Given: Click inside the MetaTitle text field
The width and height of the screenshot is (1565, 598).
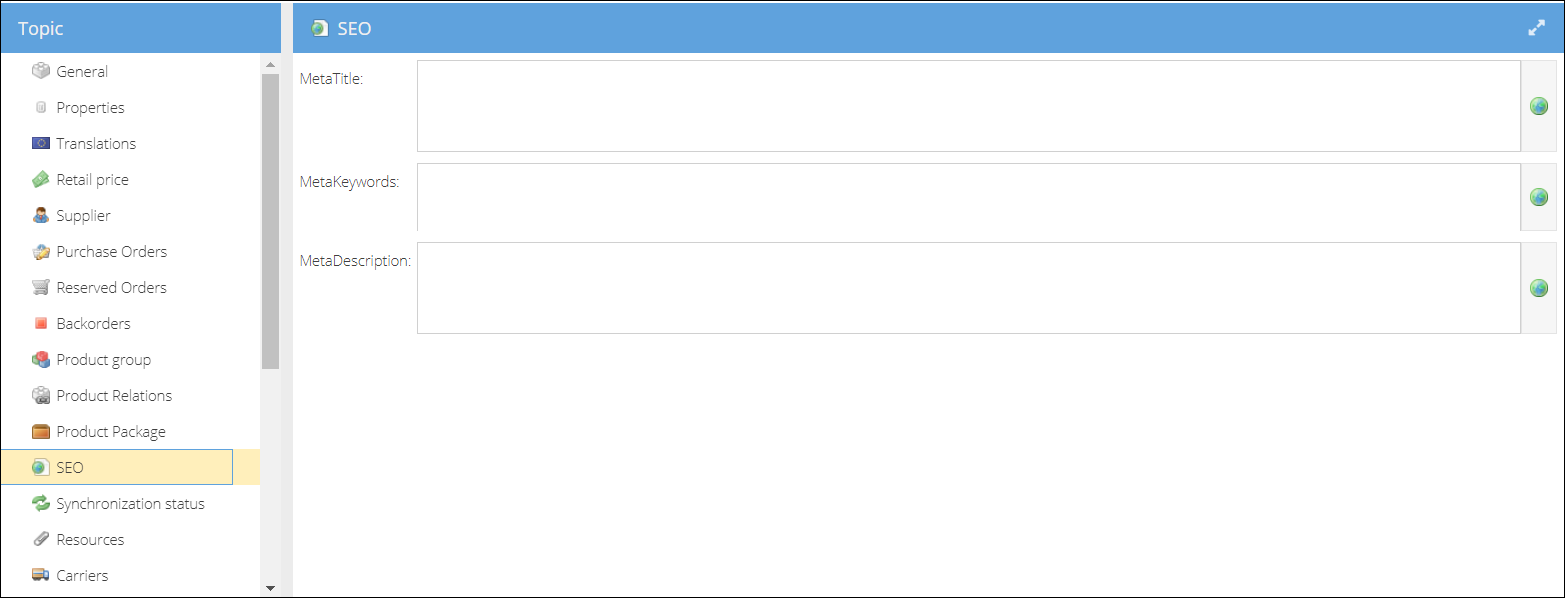Looking at the screenshot, I should click(968, 106).
